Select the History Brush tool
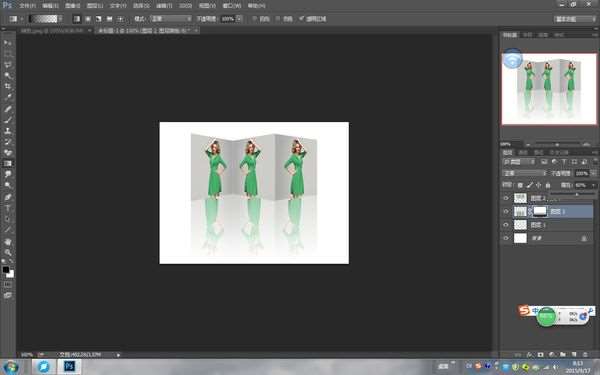 click(8, 142)
